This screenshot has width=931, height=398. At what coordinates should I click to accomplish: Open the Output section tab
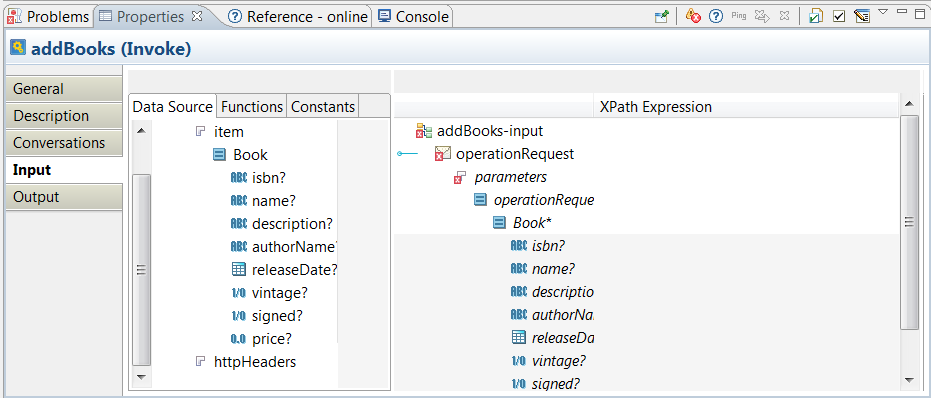click(64, 197)
